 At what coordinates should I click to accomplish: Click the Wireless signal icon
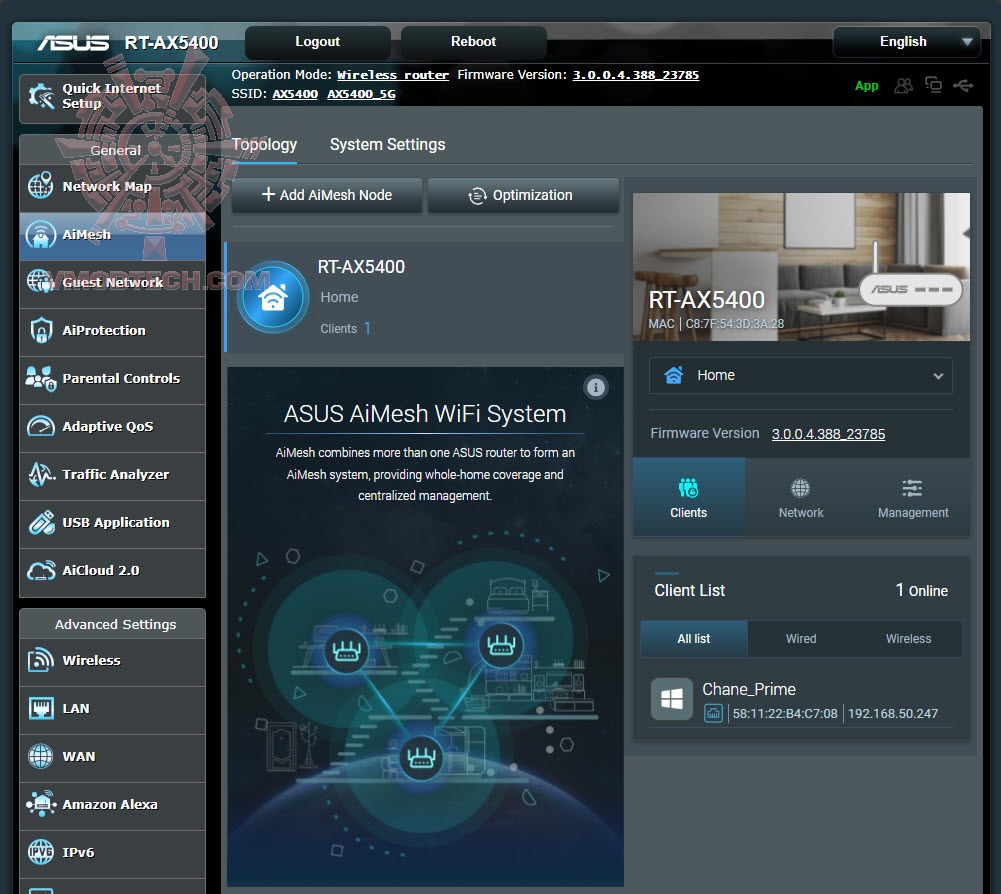click(41, 660)
